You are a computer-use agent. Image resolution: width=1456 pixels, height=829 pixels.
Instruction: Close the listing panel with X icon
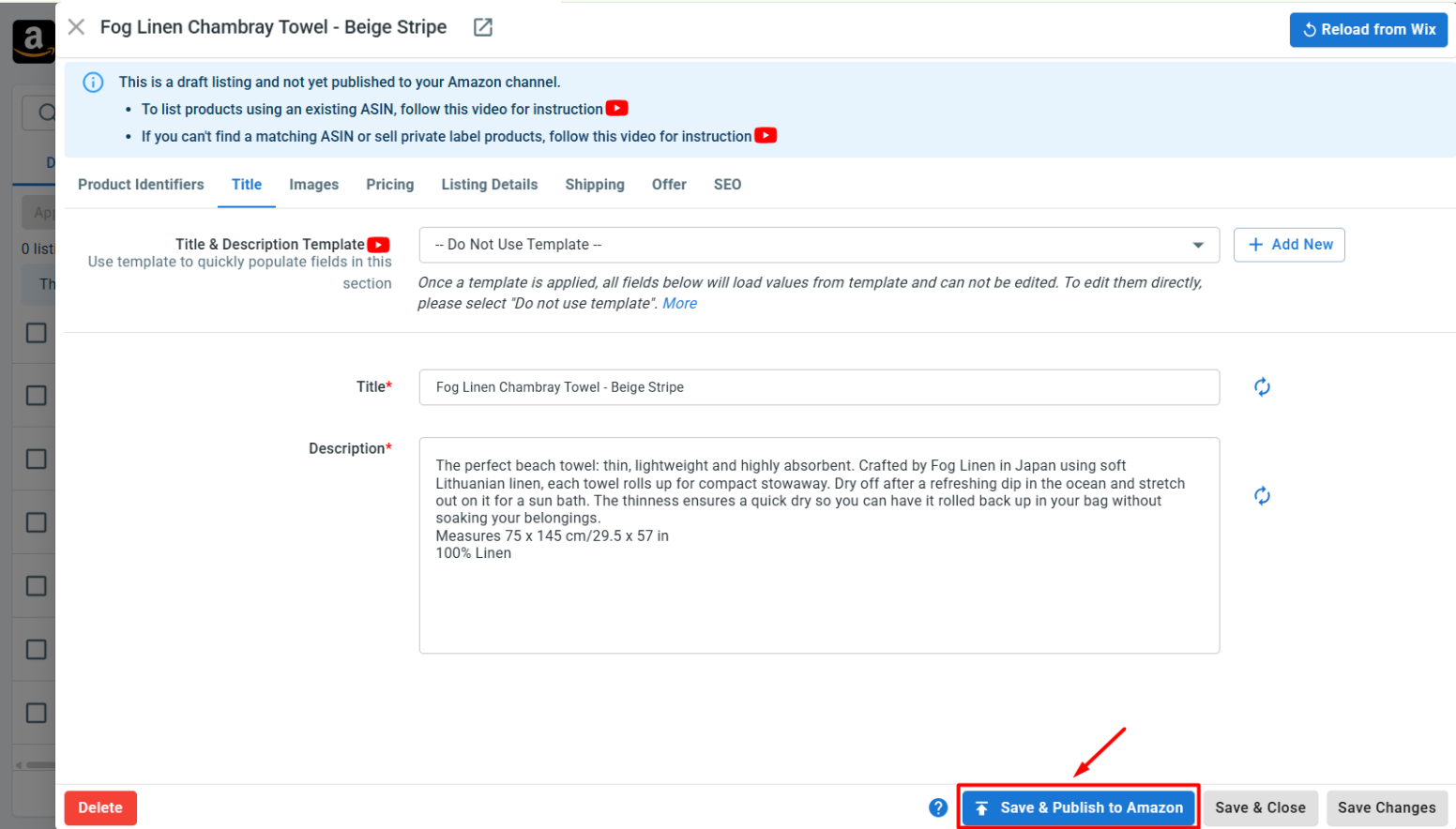[x=77, y=27]
